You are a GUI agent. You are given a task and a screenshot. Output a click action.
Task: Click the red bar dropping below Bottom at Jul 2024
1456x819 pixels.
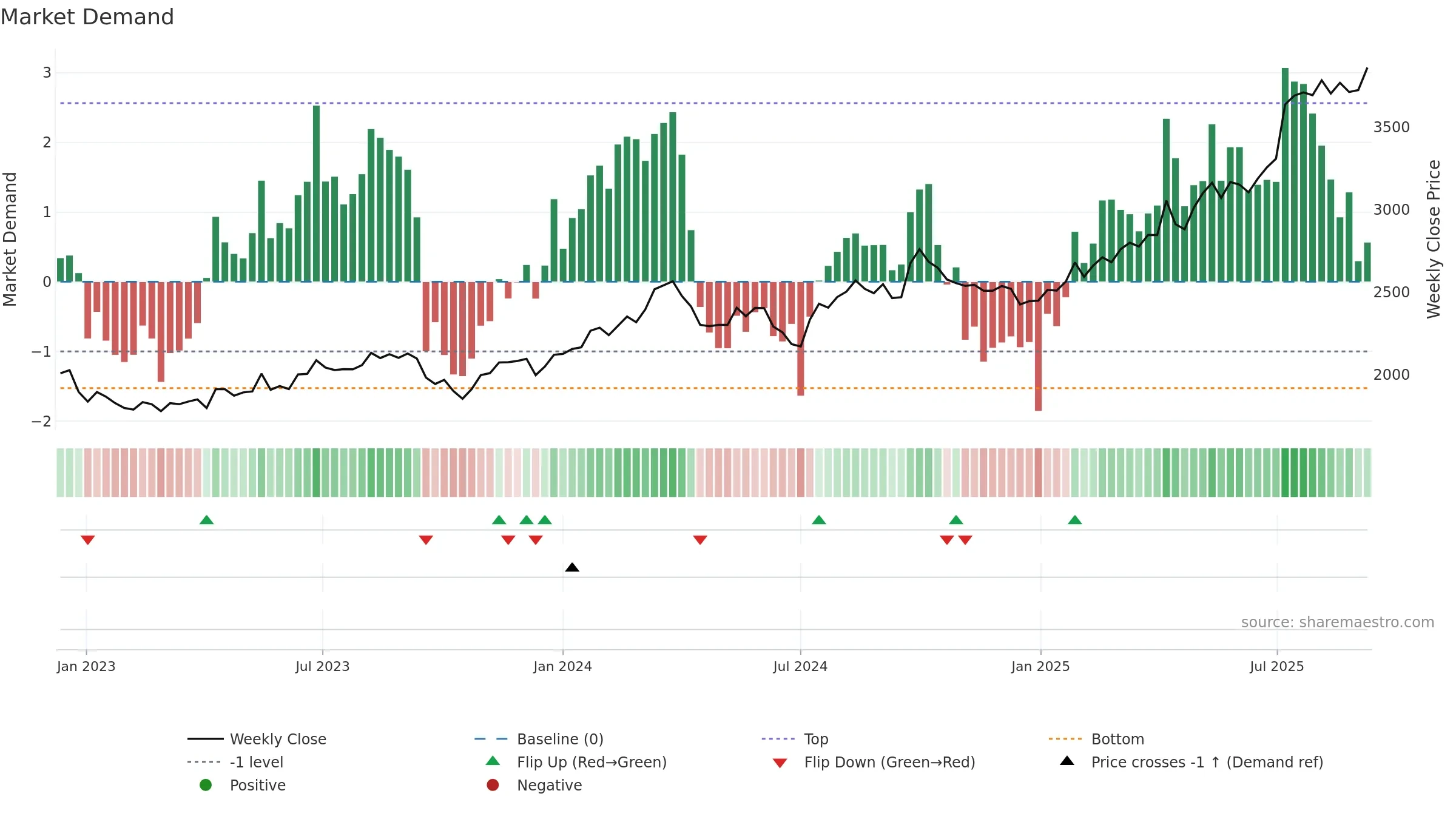pos(801,339)
